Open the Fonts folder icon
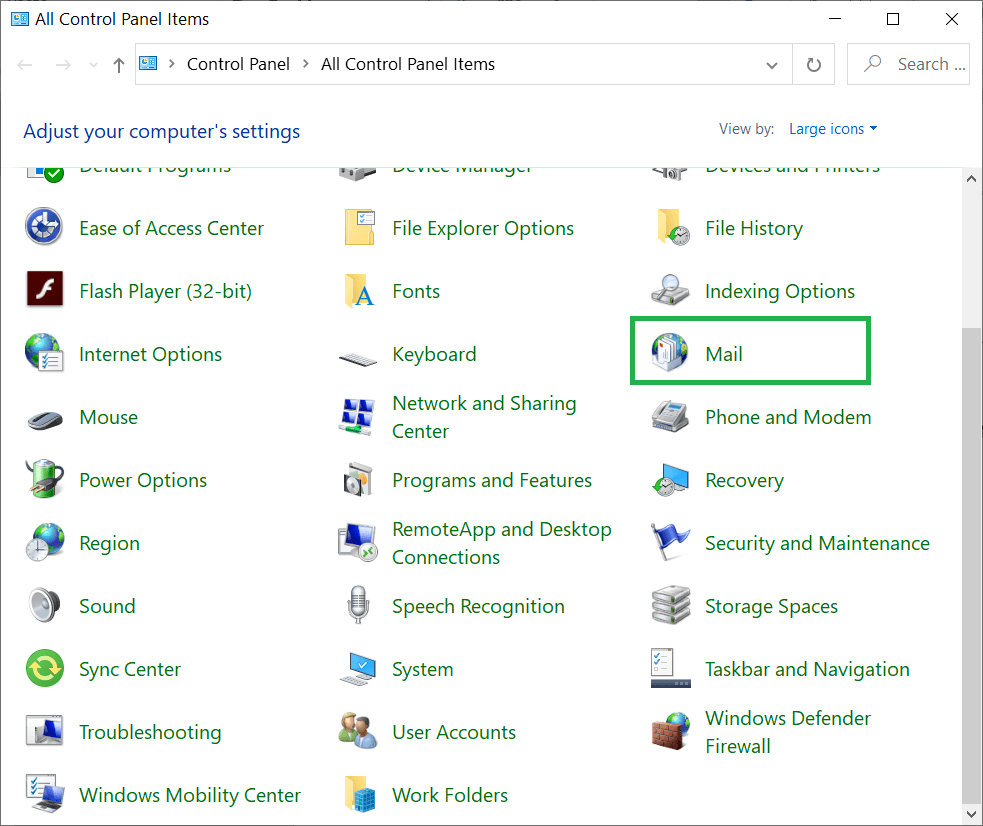The width and height of the screenshot is (983, 826). point(359,291)
